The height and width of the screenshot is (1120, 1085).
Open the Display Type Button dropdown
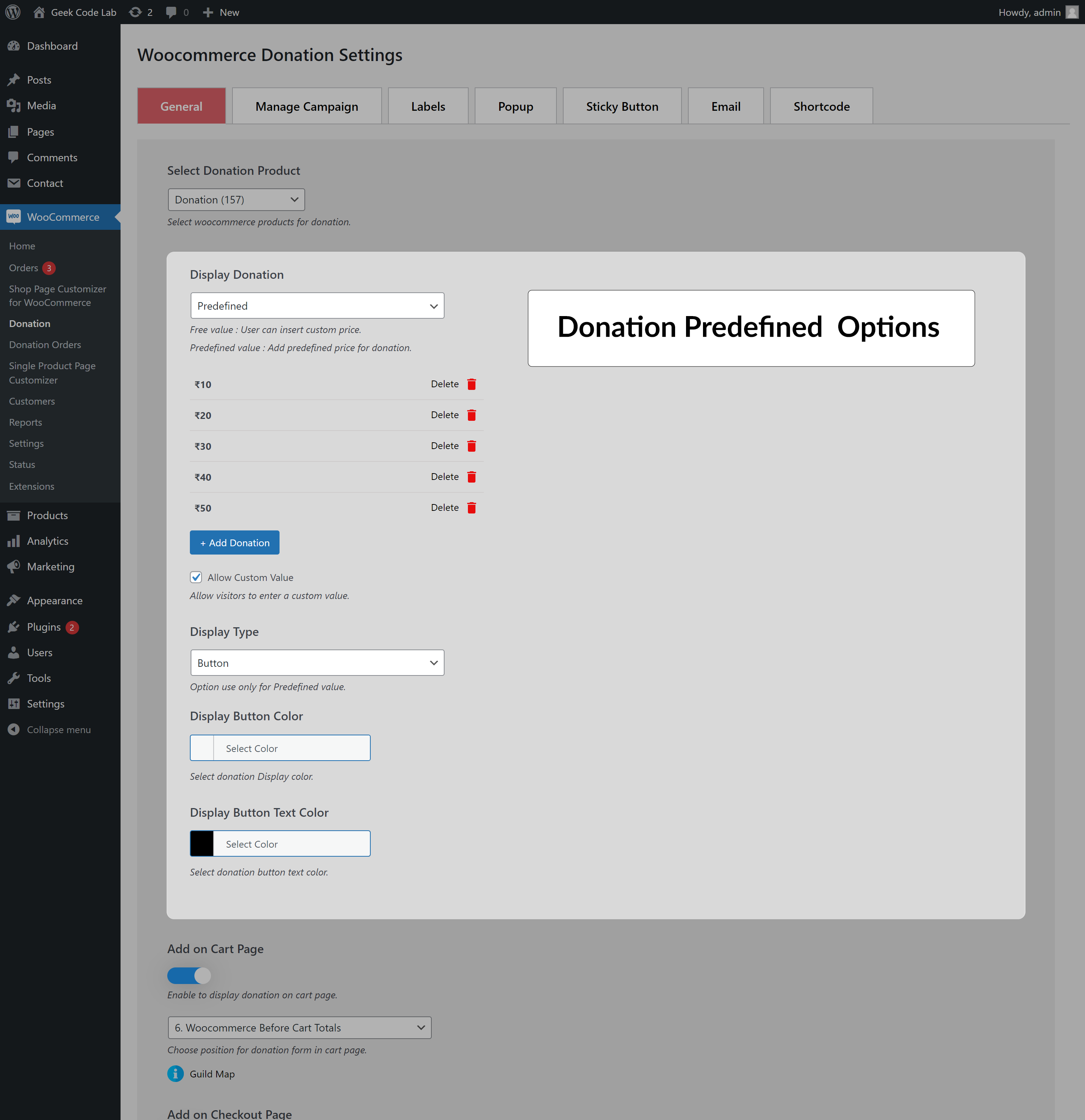317,663
